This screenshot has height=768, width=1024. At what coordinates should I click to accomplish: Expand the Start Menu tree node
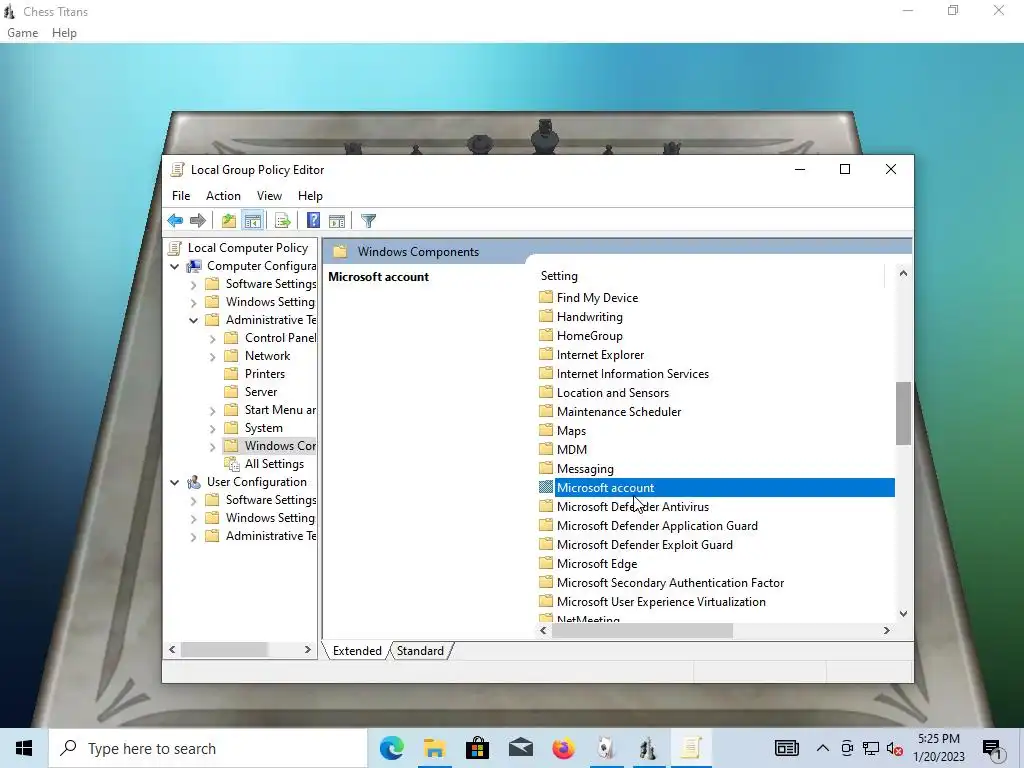(x=212, y=411)
